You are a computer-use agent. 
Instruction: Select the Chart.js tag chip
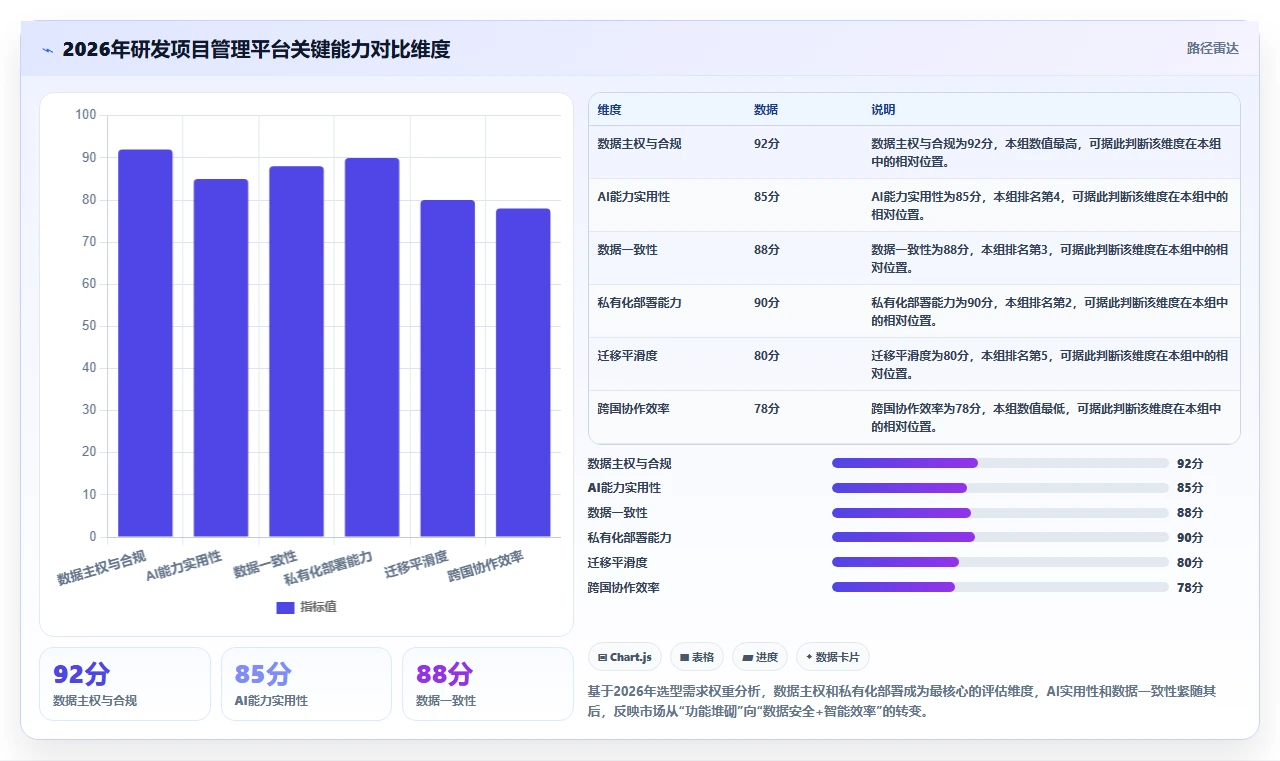coord(625,657)
